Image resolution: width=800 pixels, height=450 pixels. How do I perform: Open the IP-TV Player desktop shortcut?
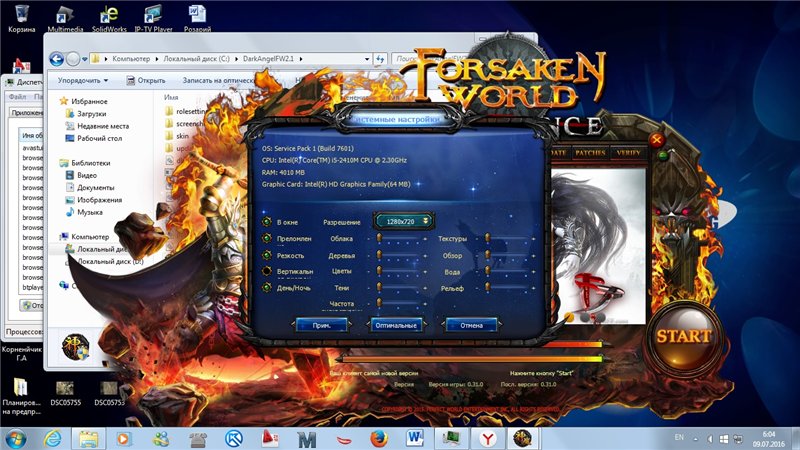pos(154,19)
